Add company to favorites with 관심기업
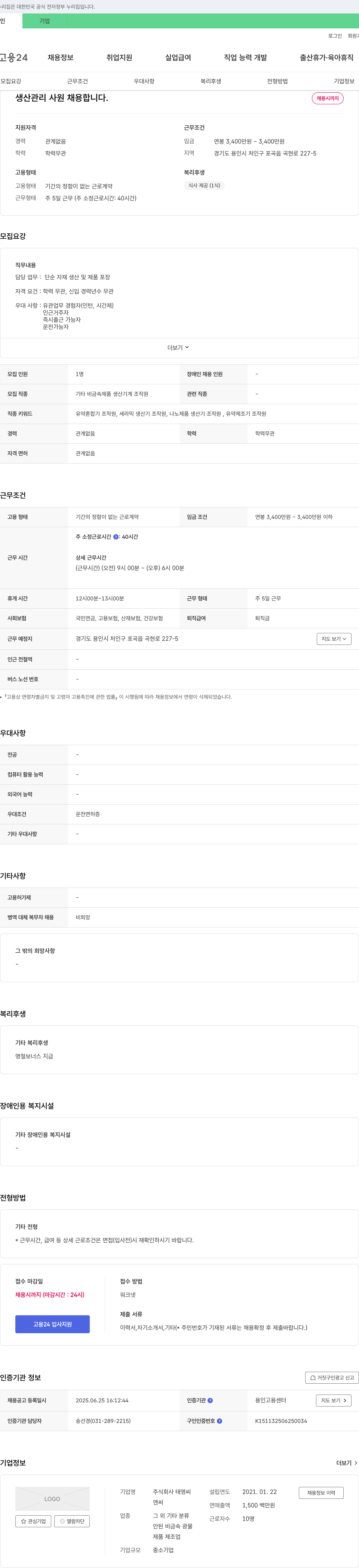 [33, 1521]
